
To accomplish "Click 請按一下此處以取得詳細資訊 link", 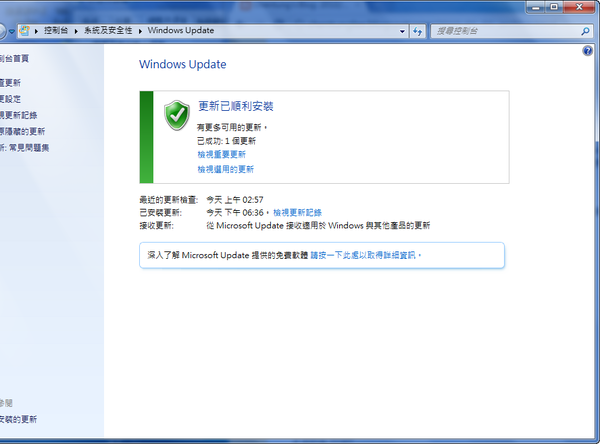I will coord(364,255).
